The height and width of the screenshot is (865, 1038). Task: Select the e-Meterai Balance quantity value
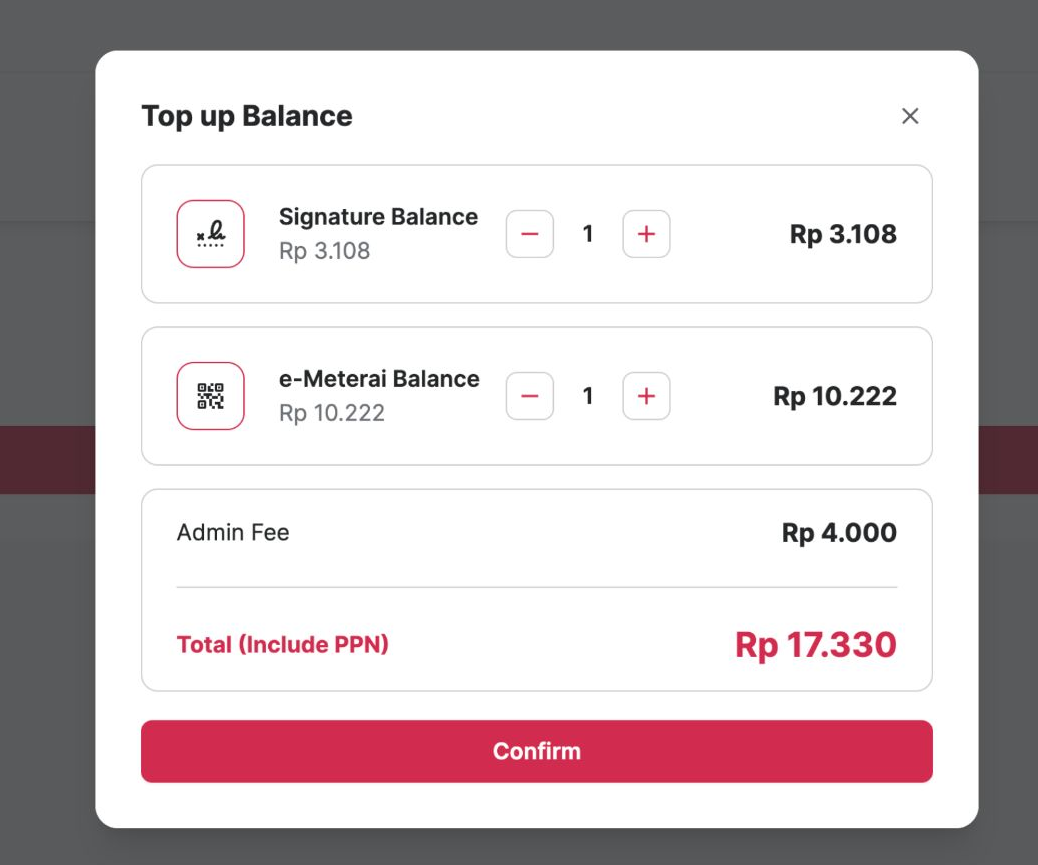(588, 396)
